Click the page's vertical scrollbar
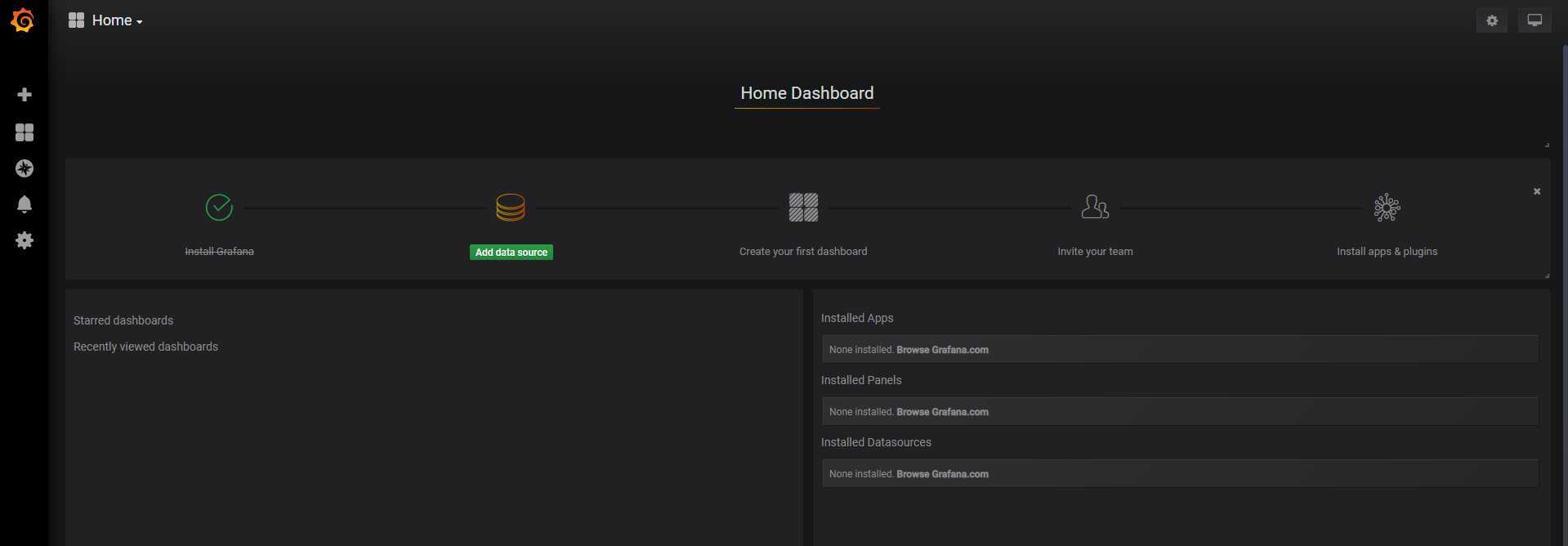 coord(1564,294)
